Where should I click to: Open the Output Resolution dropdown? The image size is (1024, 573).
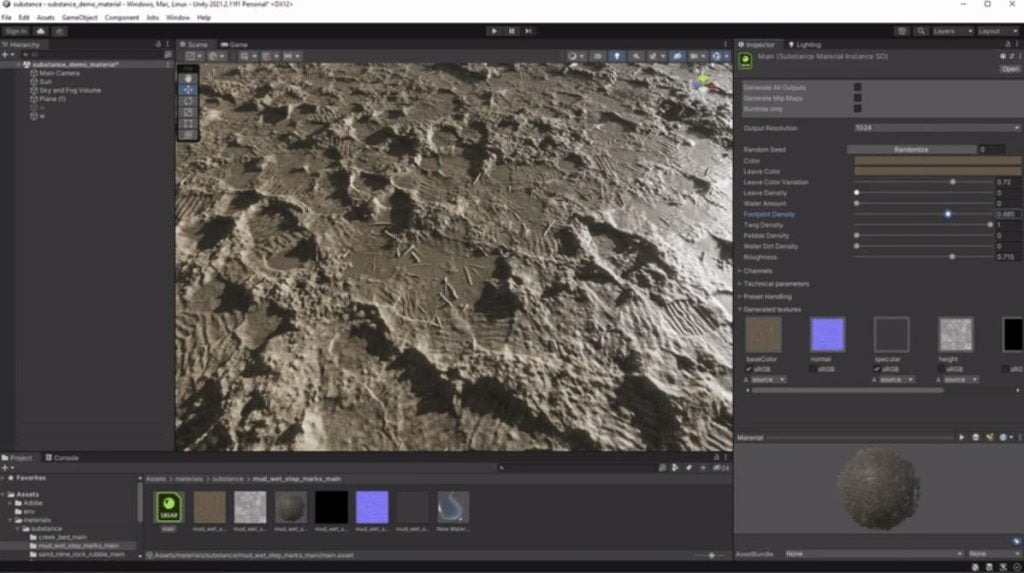coord(935,128)
